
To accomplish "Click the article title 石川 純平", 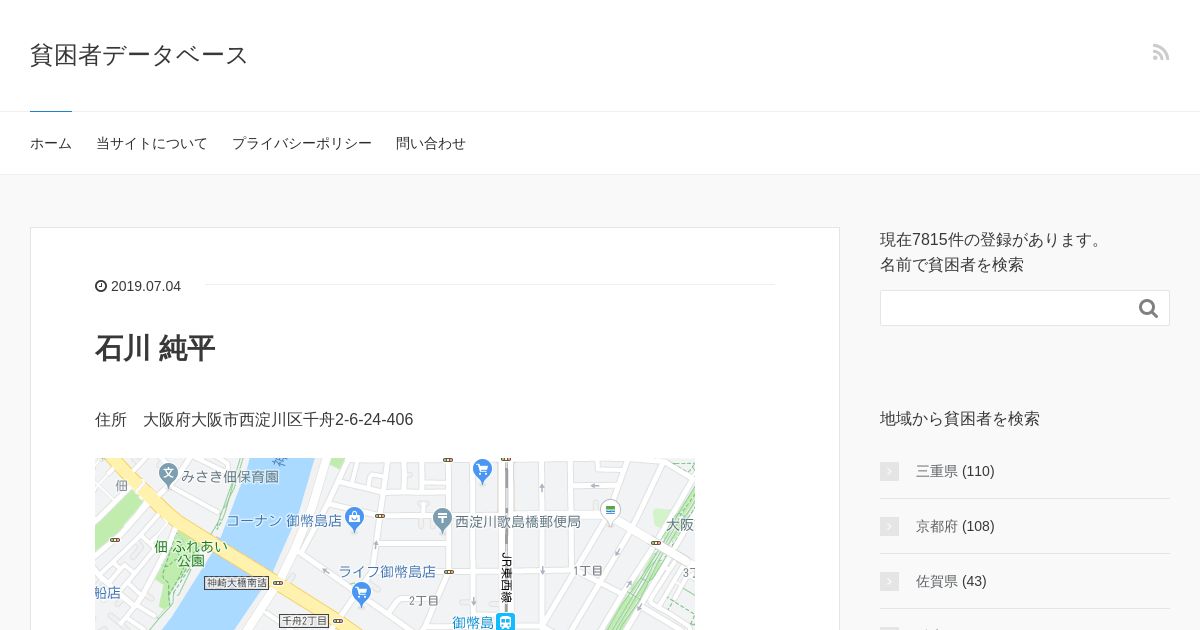I will [155, 348].
